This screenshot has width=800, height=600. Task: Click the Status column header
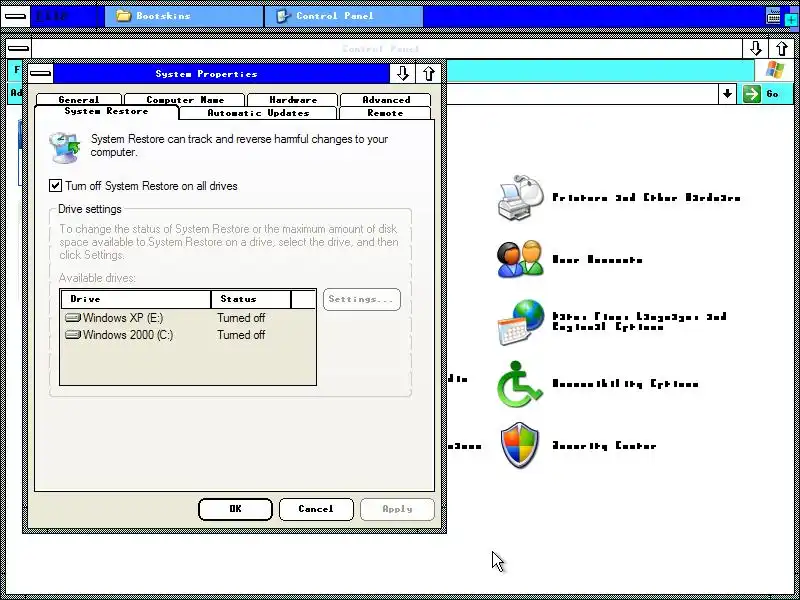[251, 299]
